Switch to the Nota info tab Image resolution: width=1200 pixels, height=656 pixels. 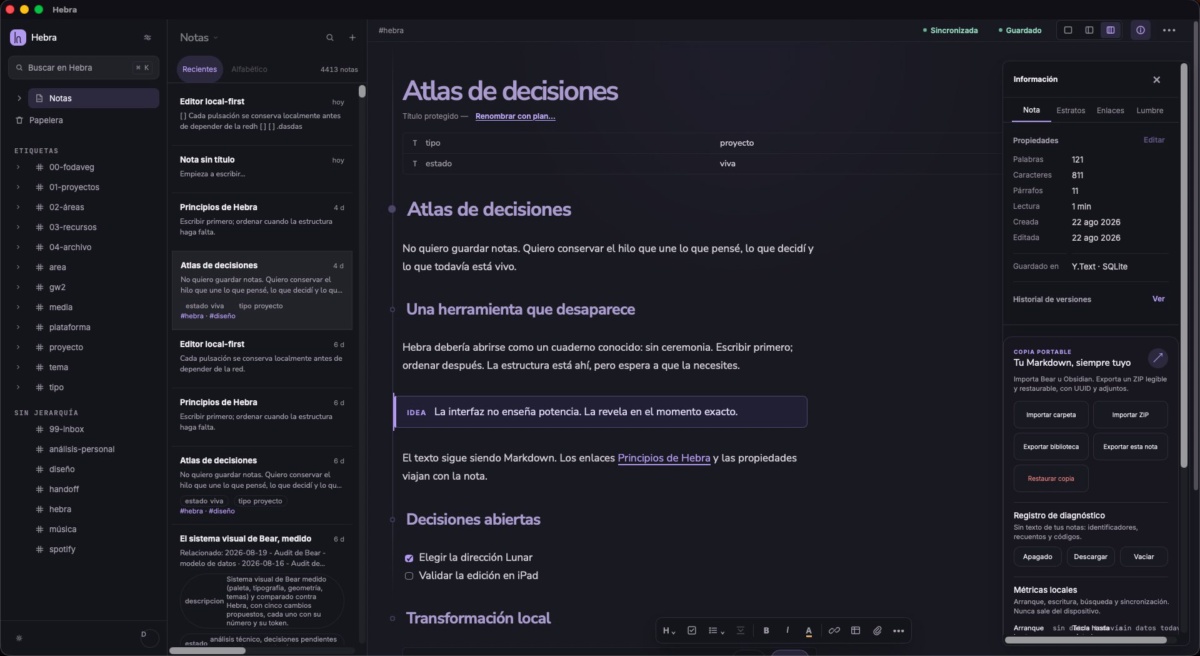pyautogui.click(x=1031, y=110)
